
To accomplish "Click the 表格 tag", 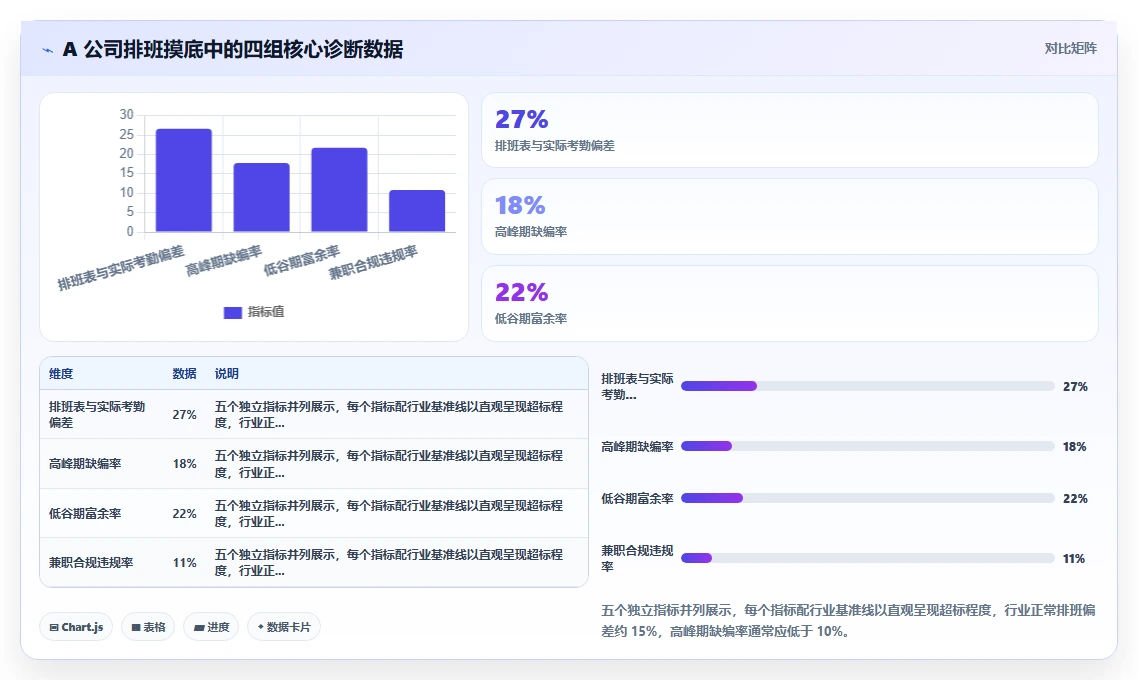I will tap(148, 627).
